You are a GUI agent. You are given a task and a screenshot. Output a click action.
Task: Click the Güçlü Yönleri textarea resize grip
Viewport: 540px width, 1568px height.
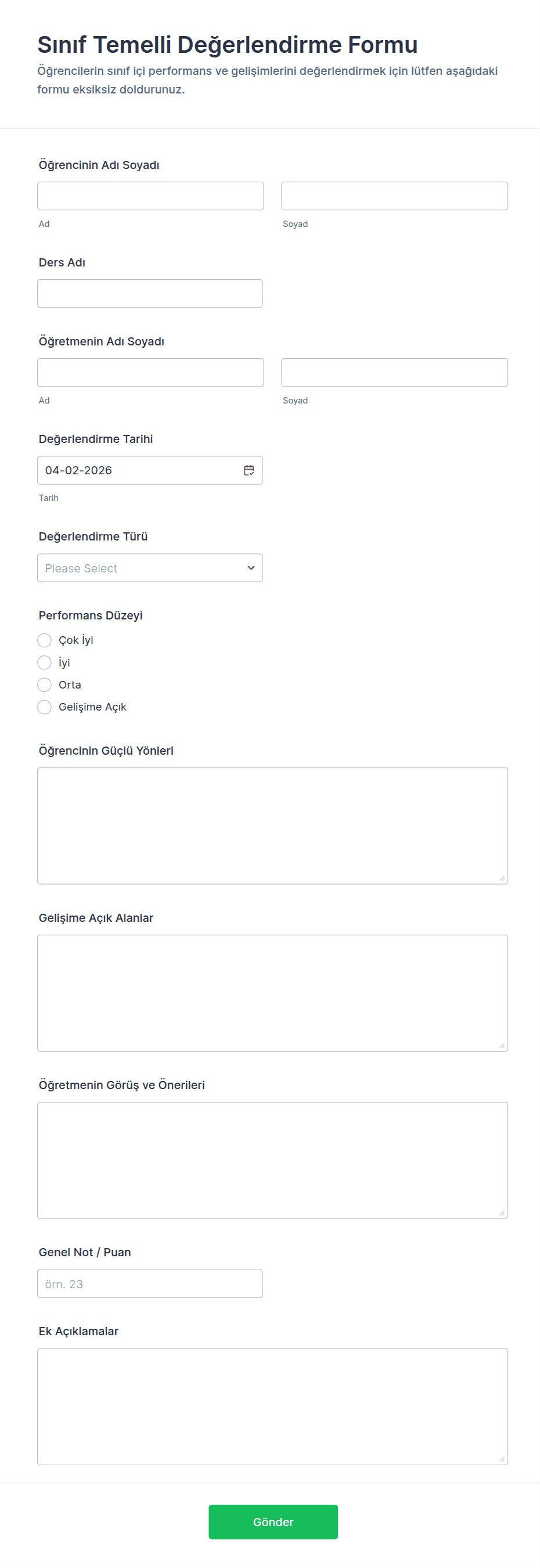coord(502,878)
